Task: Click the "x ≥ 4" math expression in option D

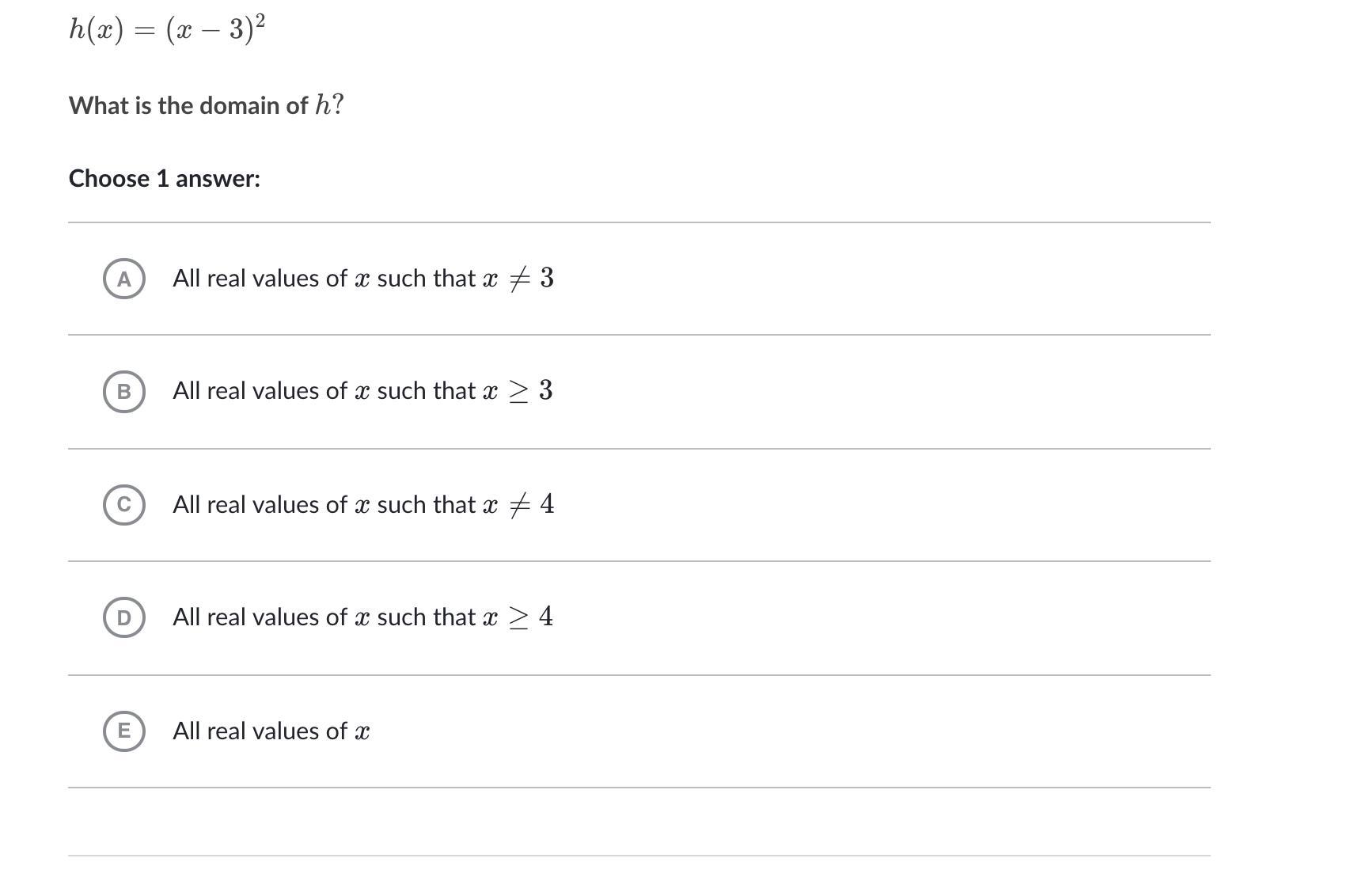Action: 518,617
